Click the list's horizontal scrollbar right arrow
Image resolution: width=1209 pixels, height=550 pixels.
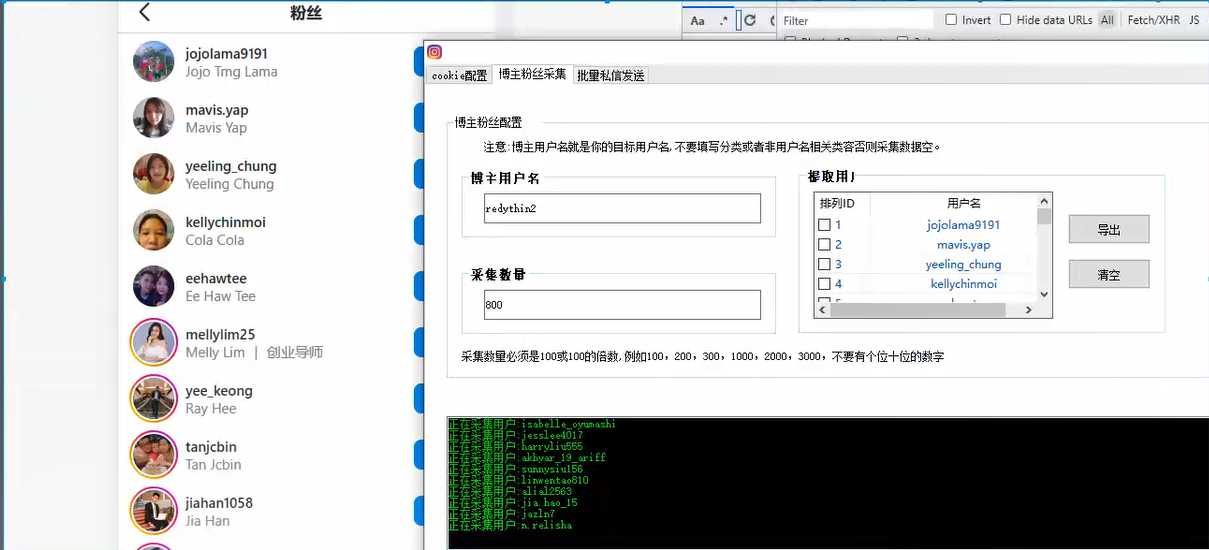point(1028,310)
